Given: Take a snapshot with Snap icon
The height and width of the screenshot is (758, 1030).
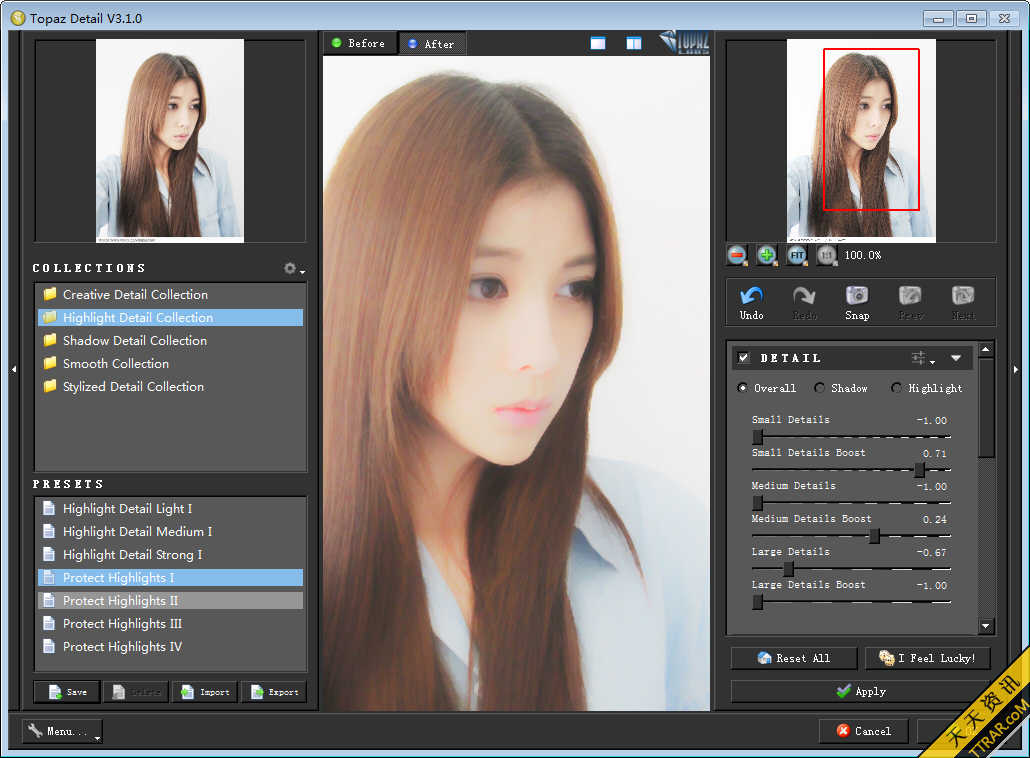Looking at the screenshot, I should point(857,296).
